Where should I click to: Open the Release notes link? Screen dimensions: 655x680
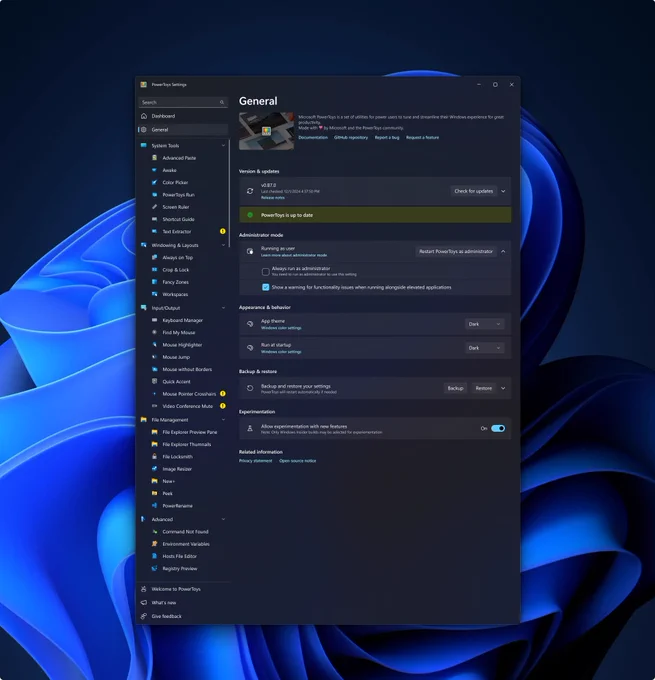tap(273, 198)
